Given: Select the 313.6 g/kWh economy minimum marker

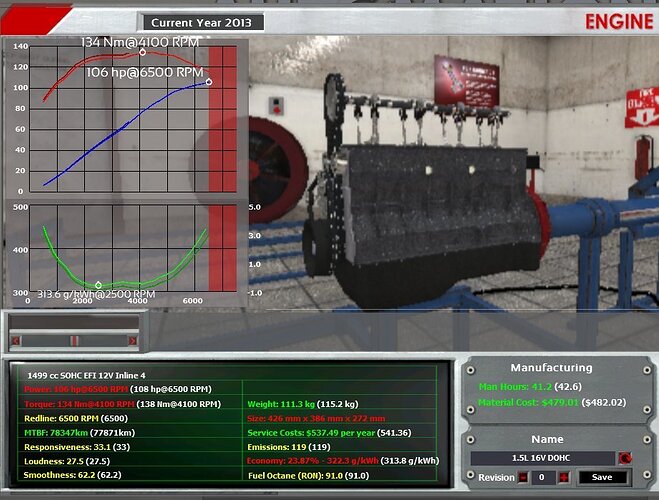Looking at the screenshot, I should (x=98, y=285).
